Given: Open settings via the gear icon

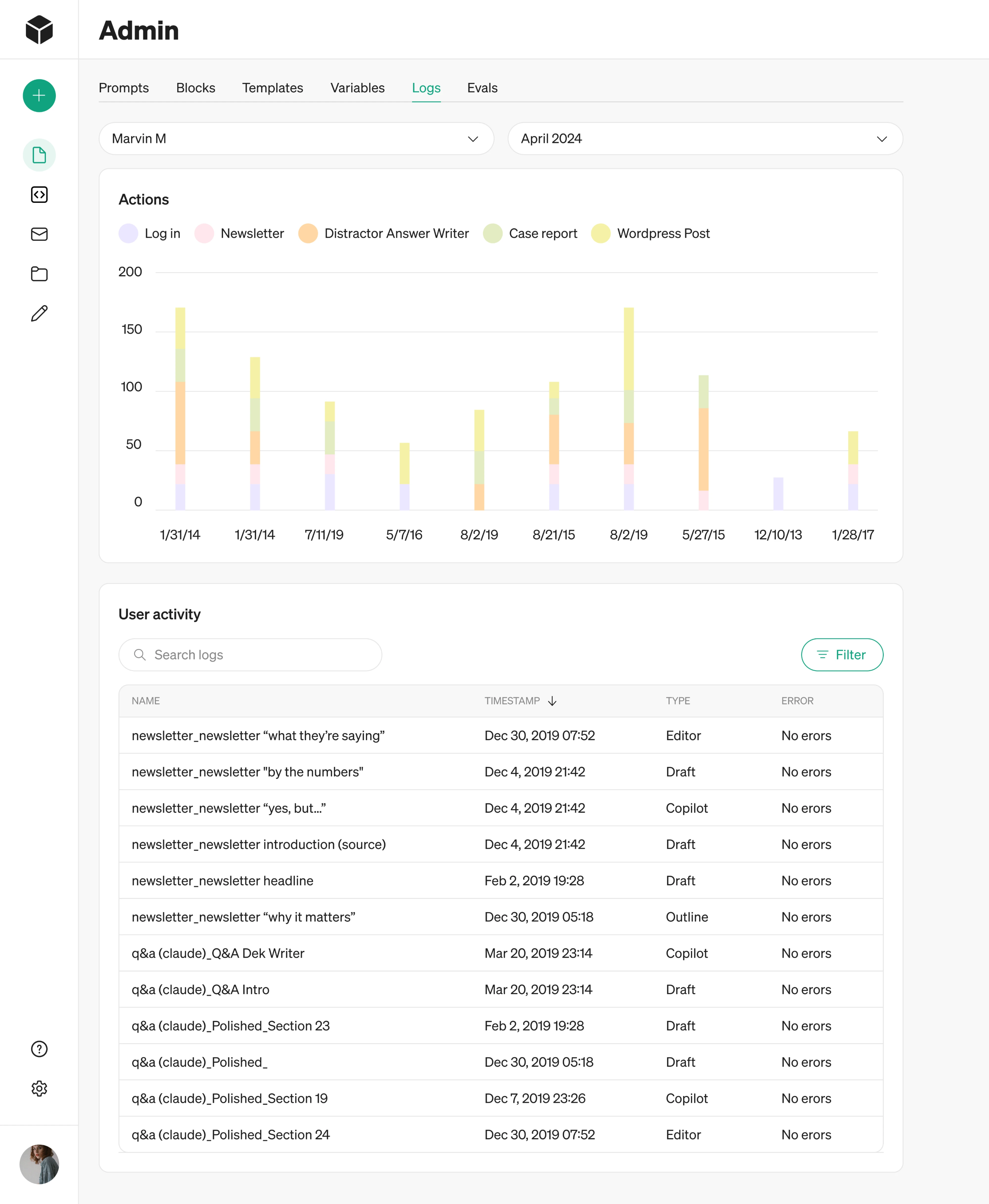Looking at the screenshot, I should [x=39, y=1089].
